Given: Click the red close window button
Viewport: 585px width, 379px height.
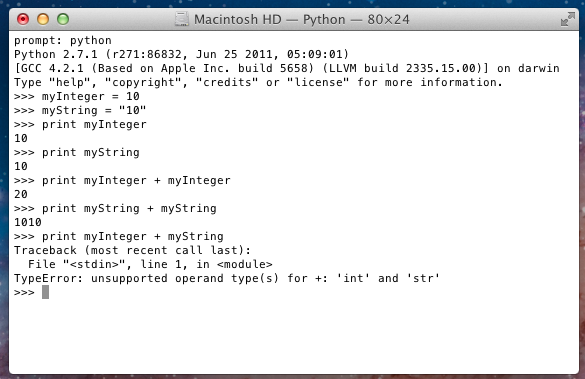Looking at the screenshot, I should 23,19.
